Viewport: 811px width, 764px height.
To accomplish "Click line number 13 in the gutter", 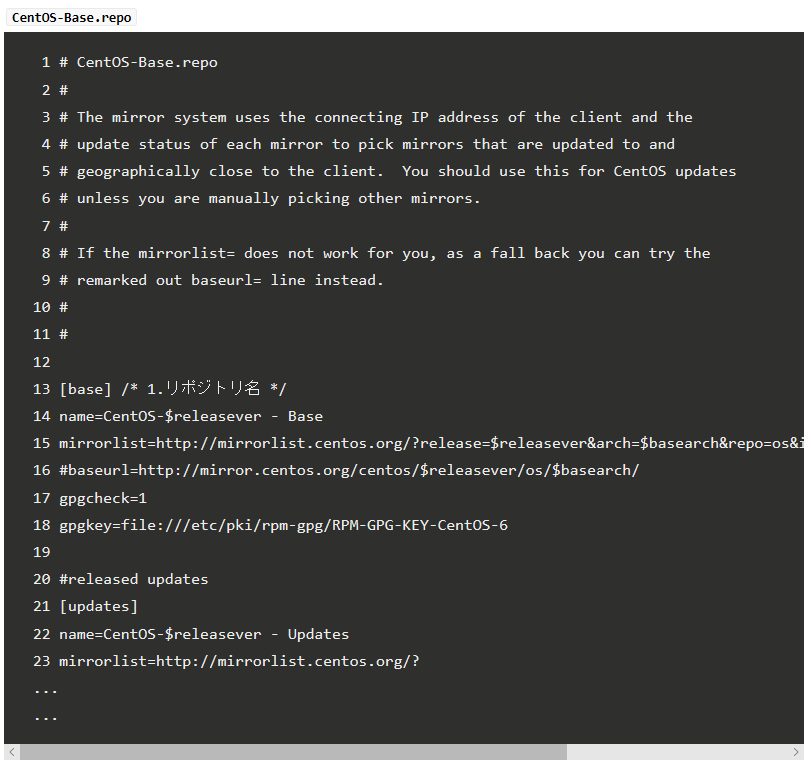I will pos(41,389).
